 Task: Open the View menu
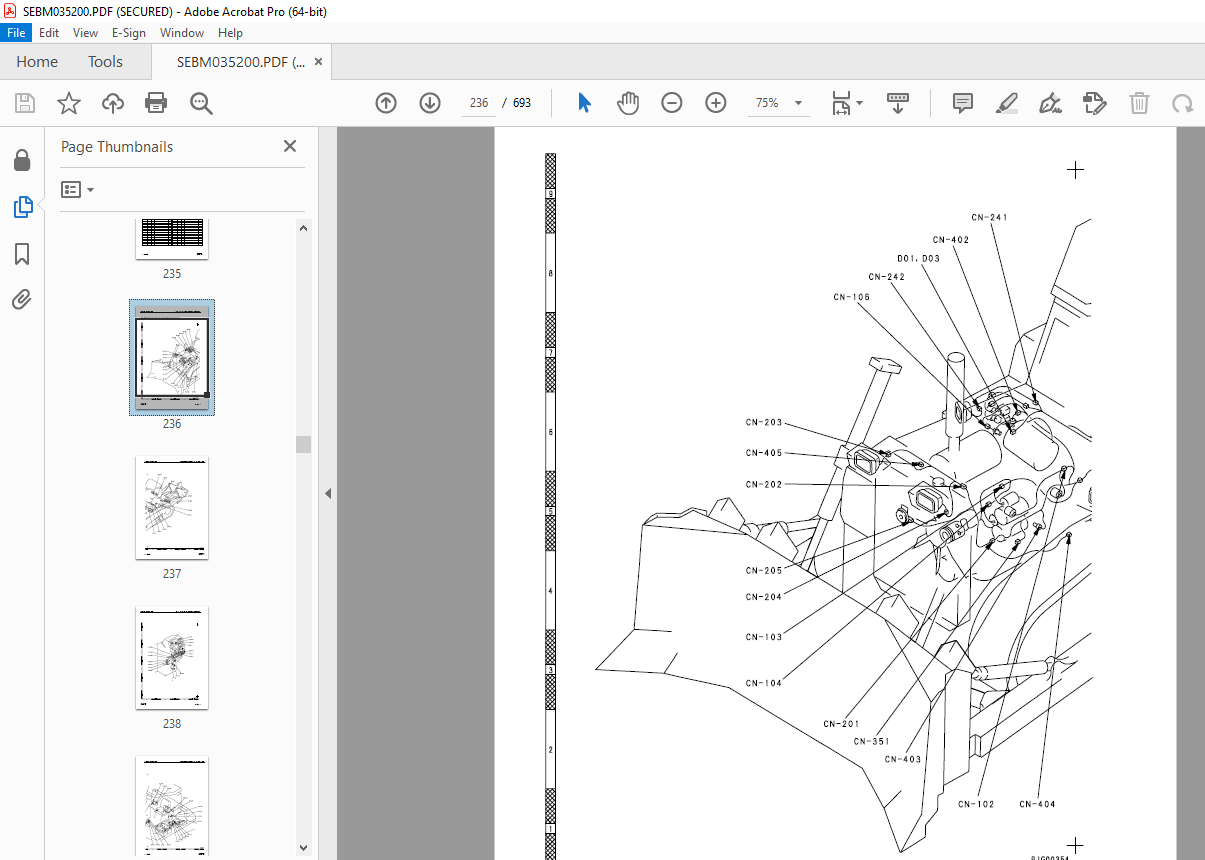coord(85,33)
